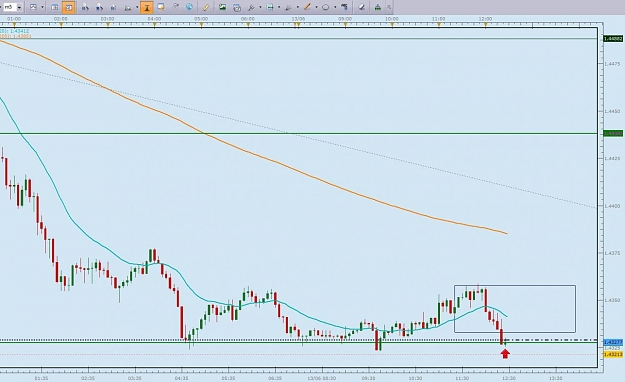
Task: Select the yellow pencil tool
Action: point(206,7)
